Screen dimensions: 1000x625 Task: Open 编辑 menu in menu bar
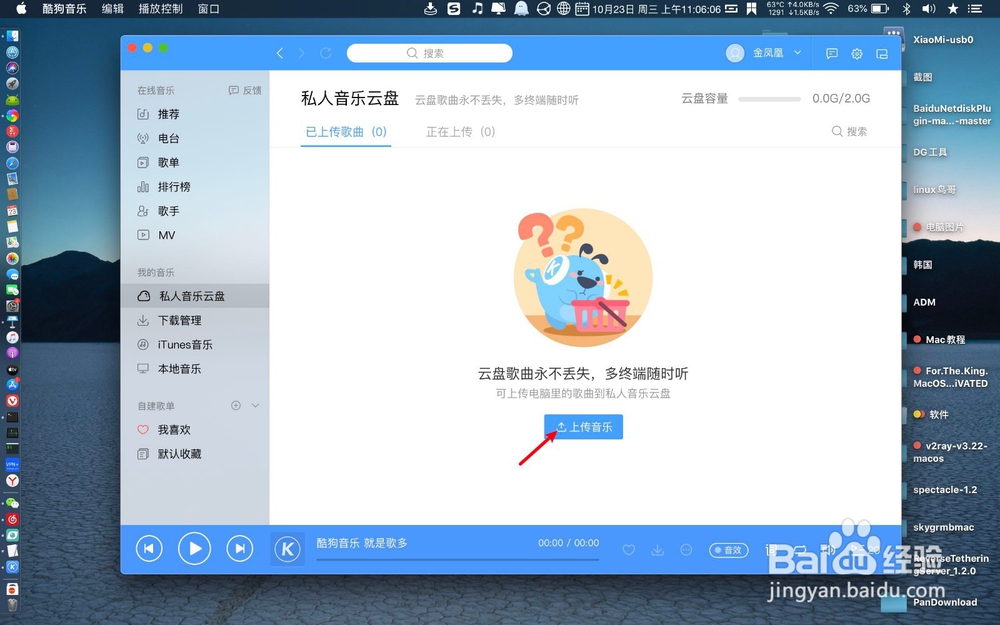click(112, 9)
